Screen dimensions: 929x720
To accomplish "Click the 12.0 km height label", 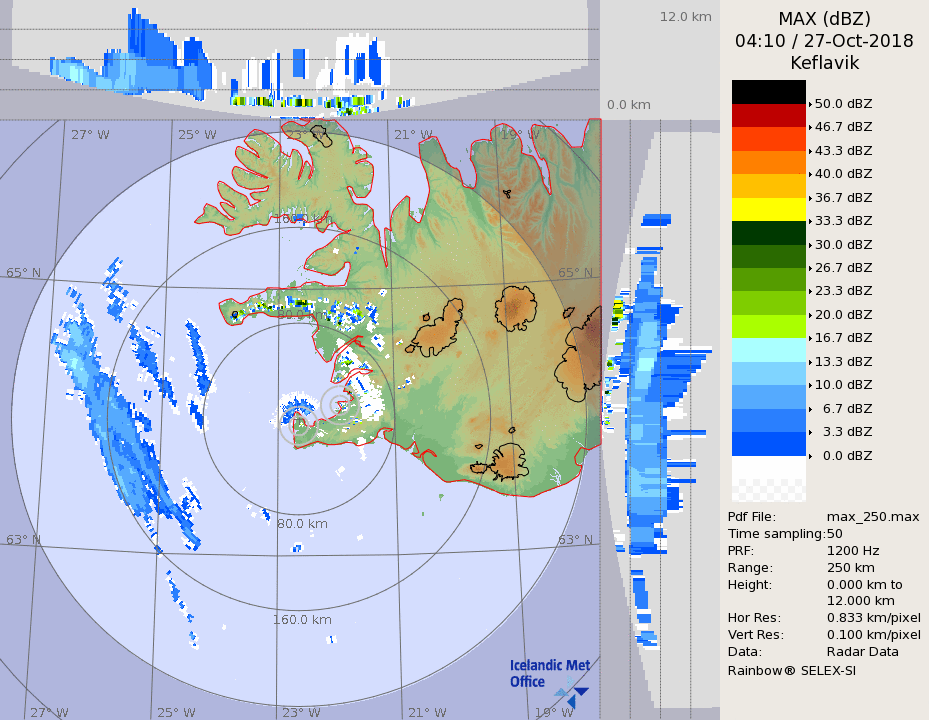I will [685, 16].
